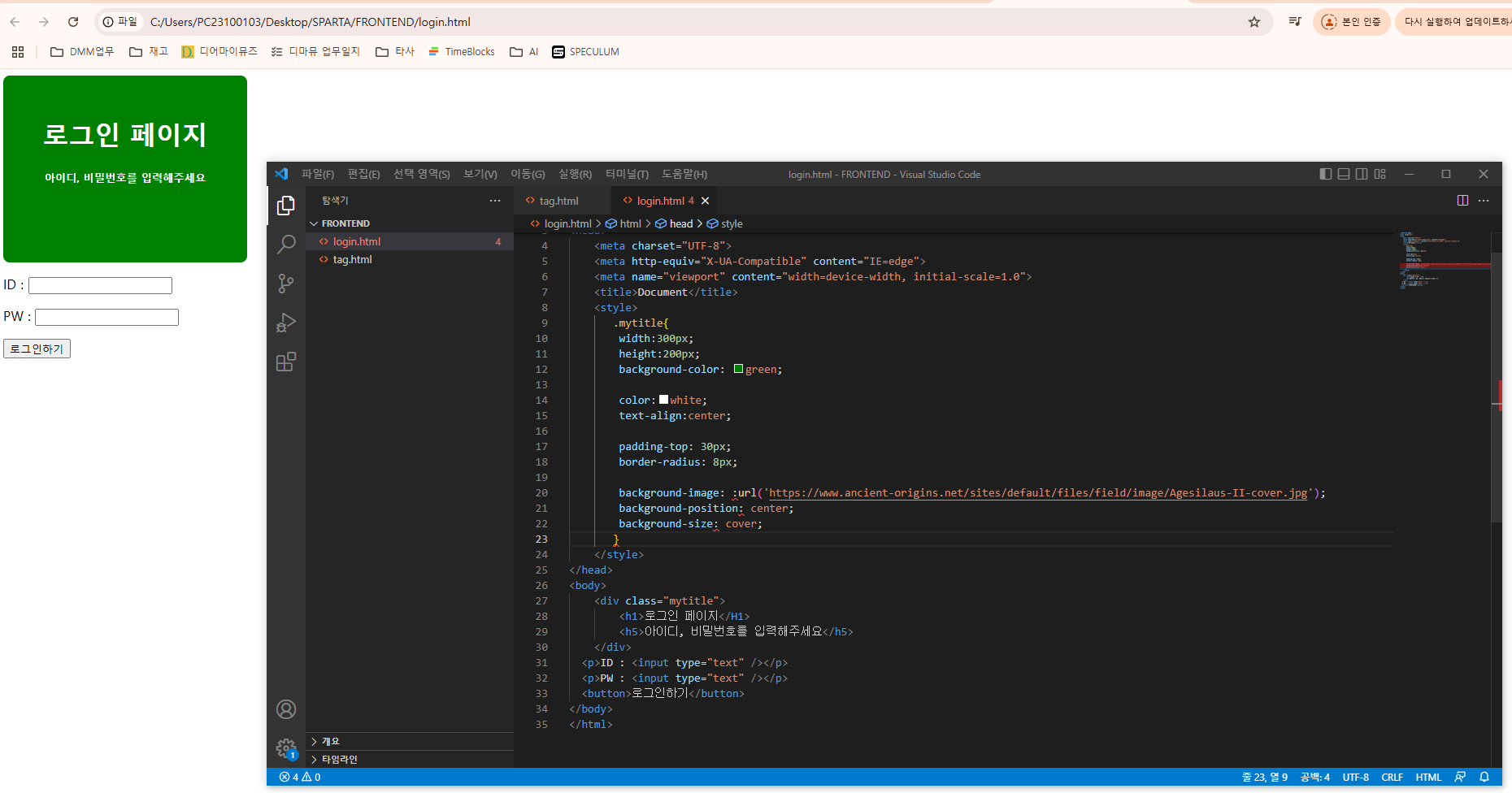Open the Extensions view
The height and width of the screenshot is (793, 1512).
286,362
